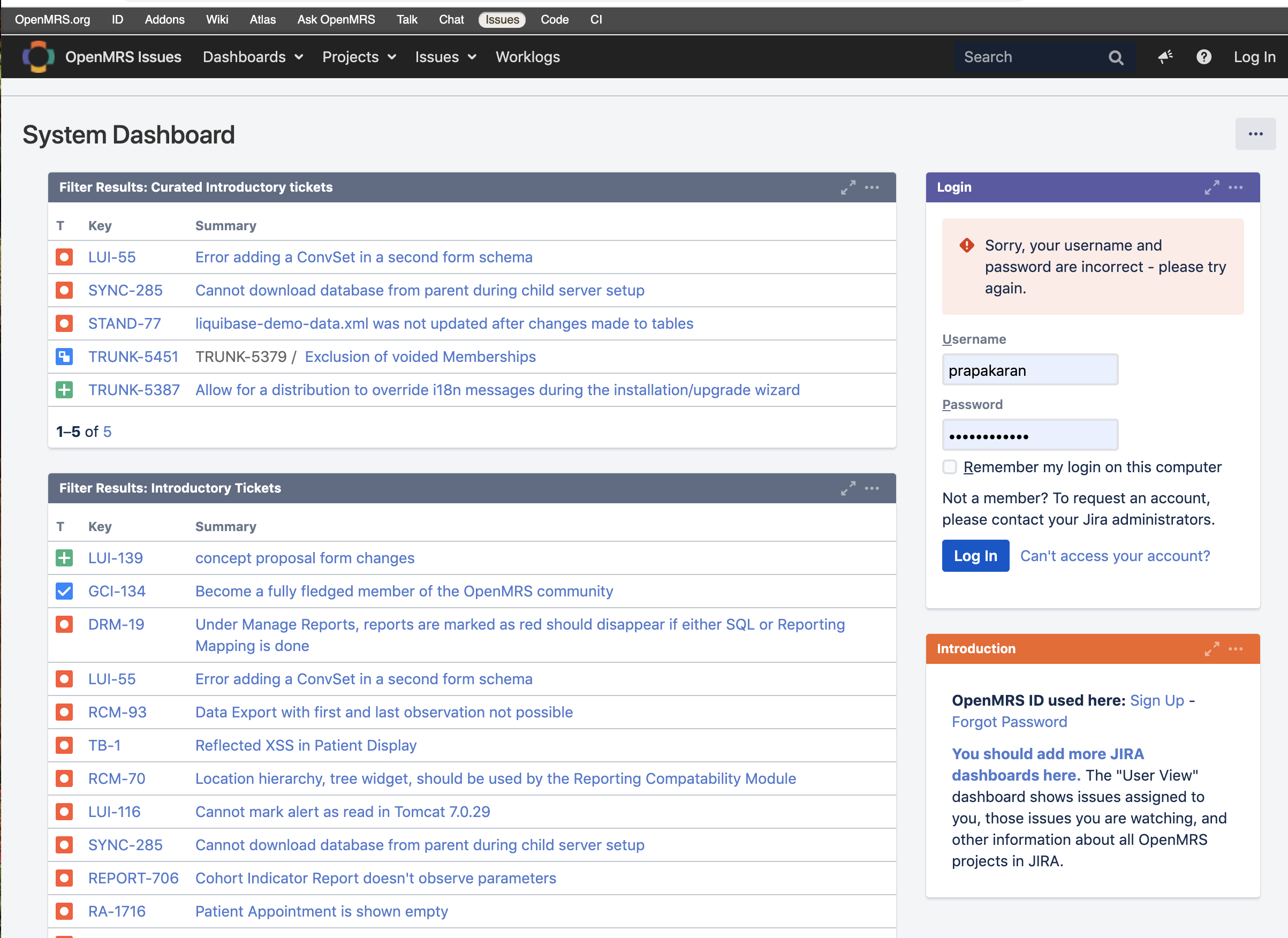Open Chat in the top bar
The width and height of the screenshot is (1288, 938).
coord(451,19)
